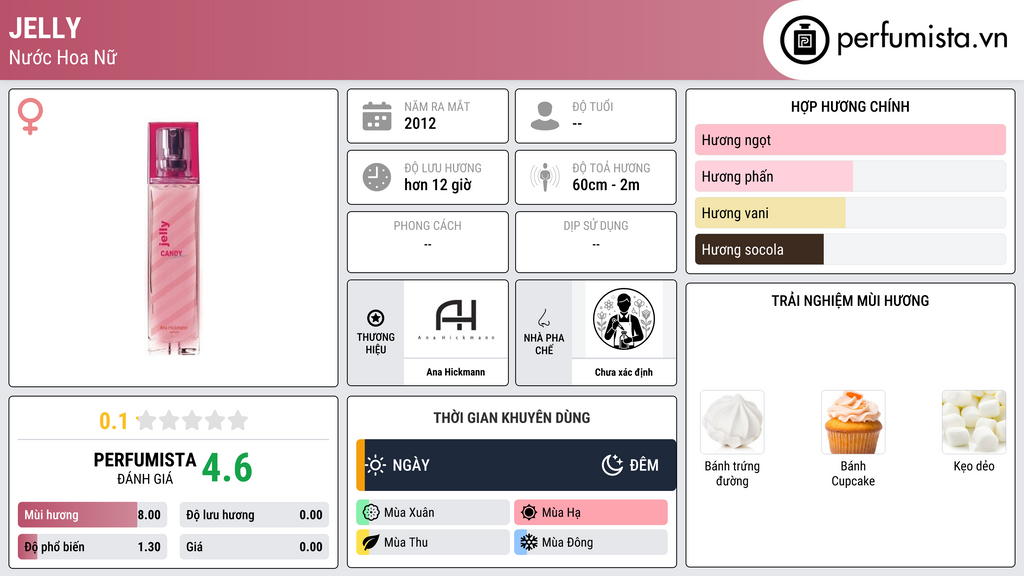1024x576 pixels.
Task: Click the Mùi hương 8.00 score bar
Action: click(x=93, y=515)
